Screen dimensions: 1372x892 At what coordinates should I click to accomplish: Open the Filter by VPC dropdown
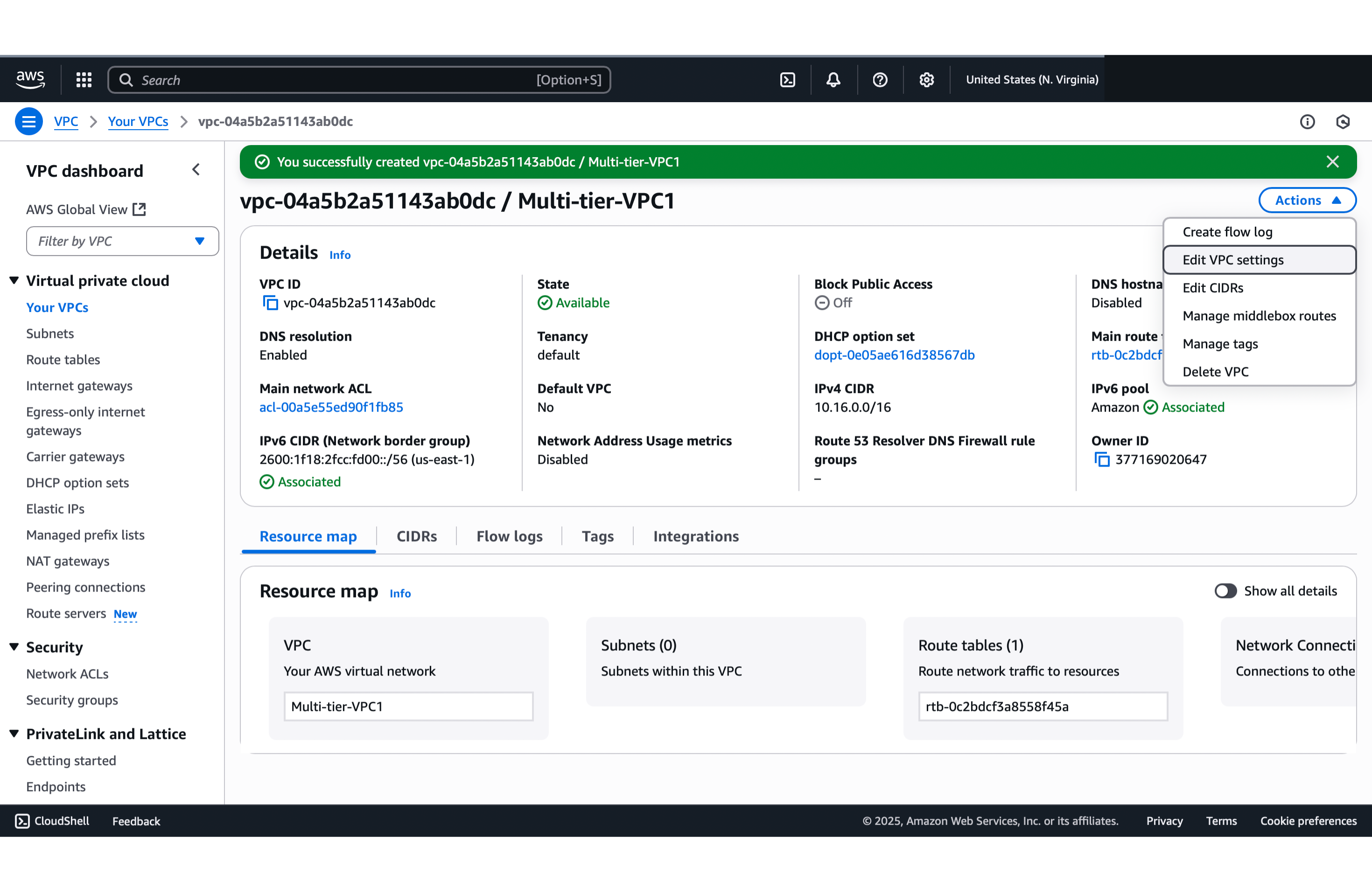[x=122, y=241]
